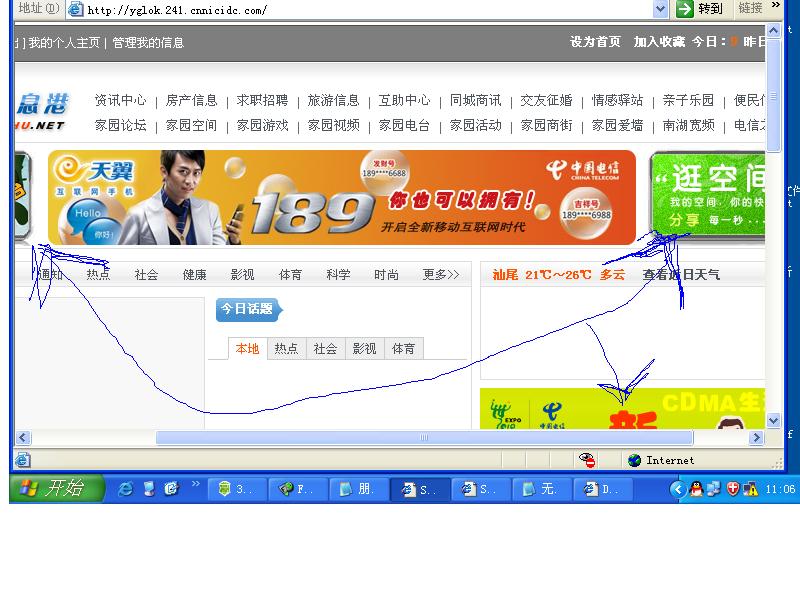The width and height of the screenshot is (800, 600).
Task: Open 管理我的信息 link
Action: point(148,42)
